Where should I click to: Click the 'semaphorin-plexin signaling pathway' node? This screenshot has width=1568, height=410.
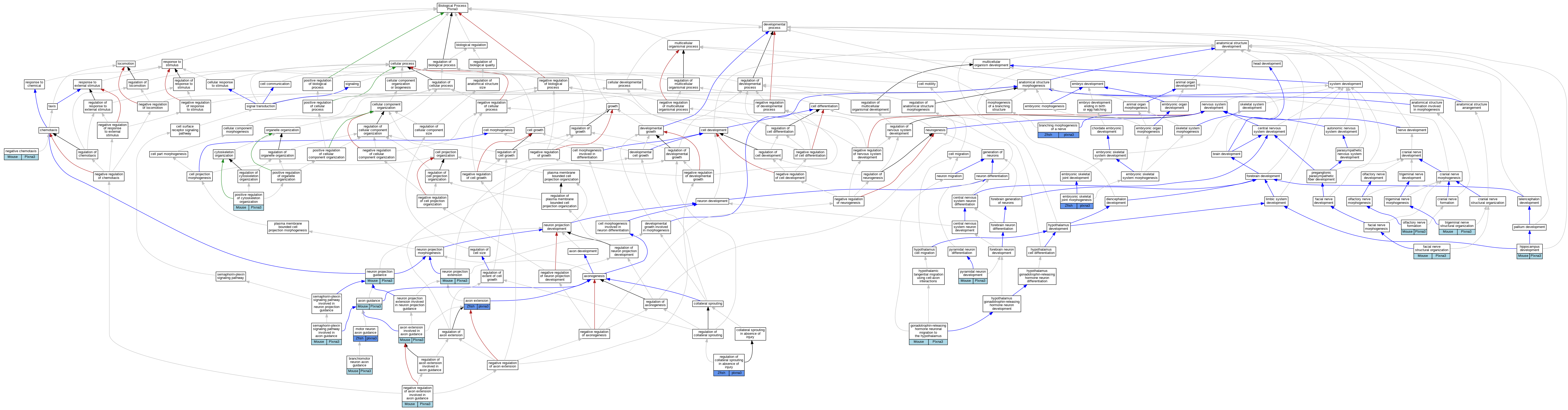coord(231,276)
